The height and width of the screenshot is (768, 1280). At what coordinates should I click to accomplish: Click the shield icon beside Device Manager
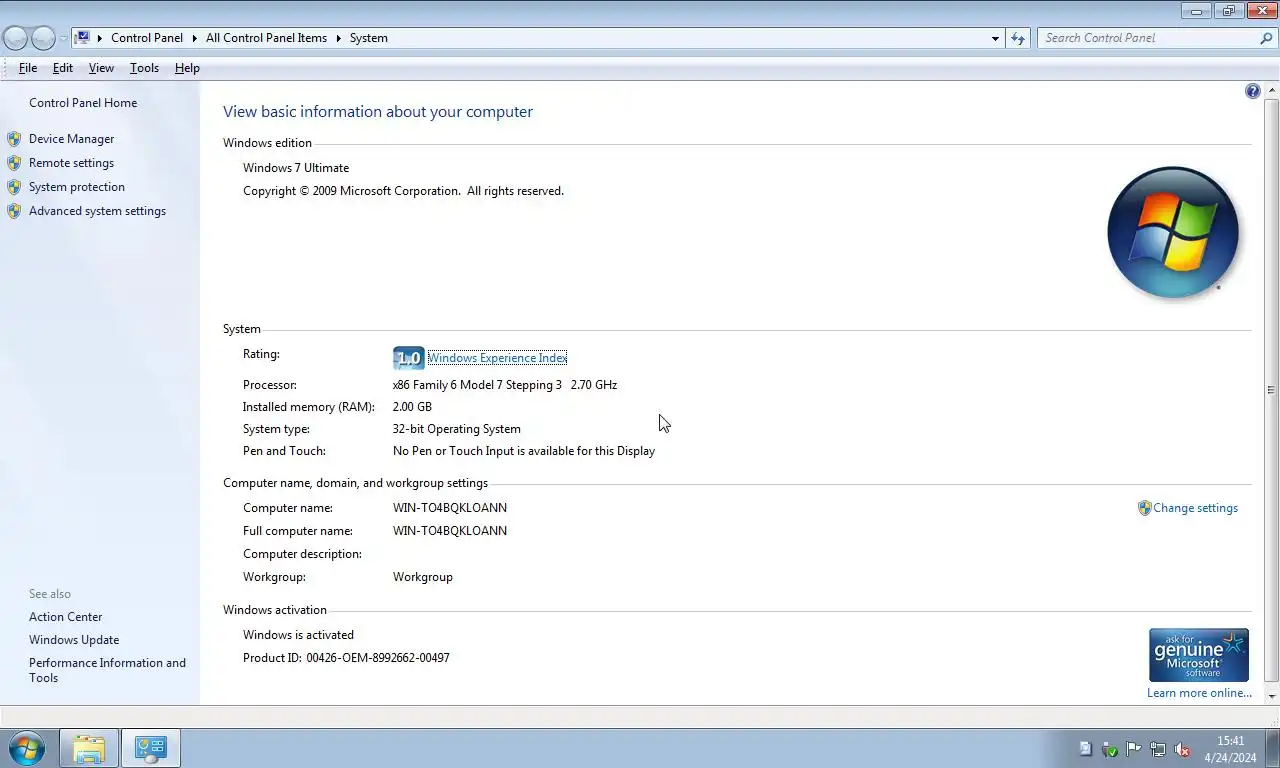(14, 139)
